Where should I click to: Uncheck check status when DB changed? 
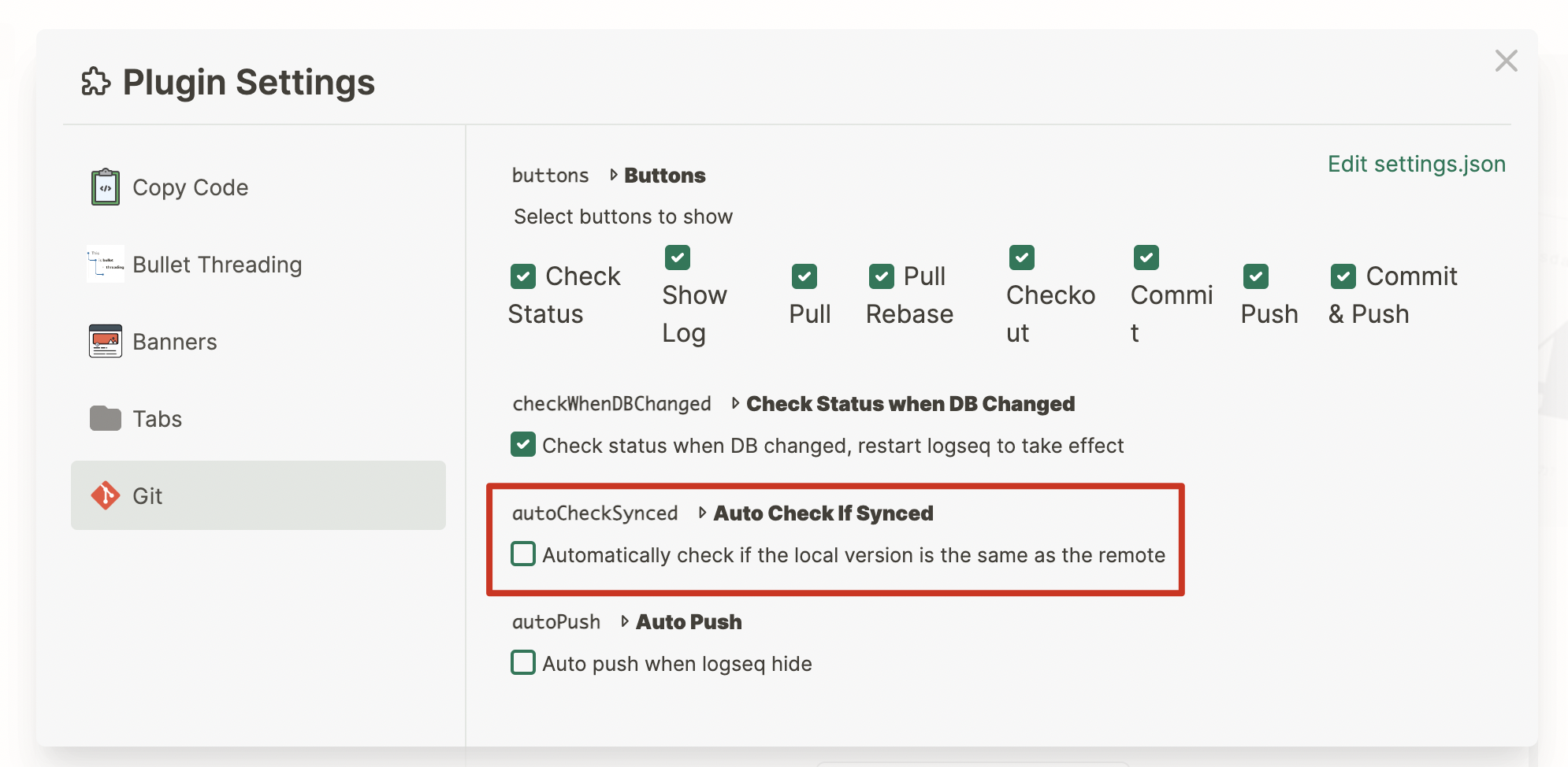pyautogui.click(x=523, y=445)
